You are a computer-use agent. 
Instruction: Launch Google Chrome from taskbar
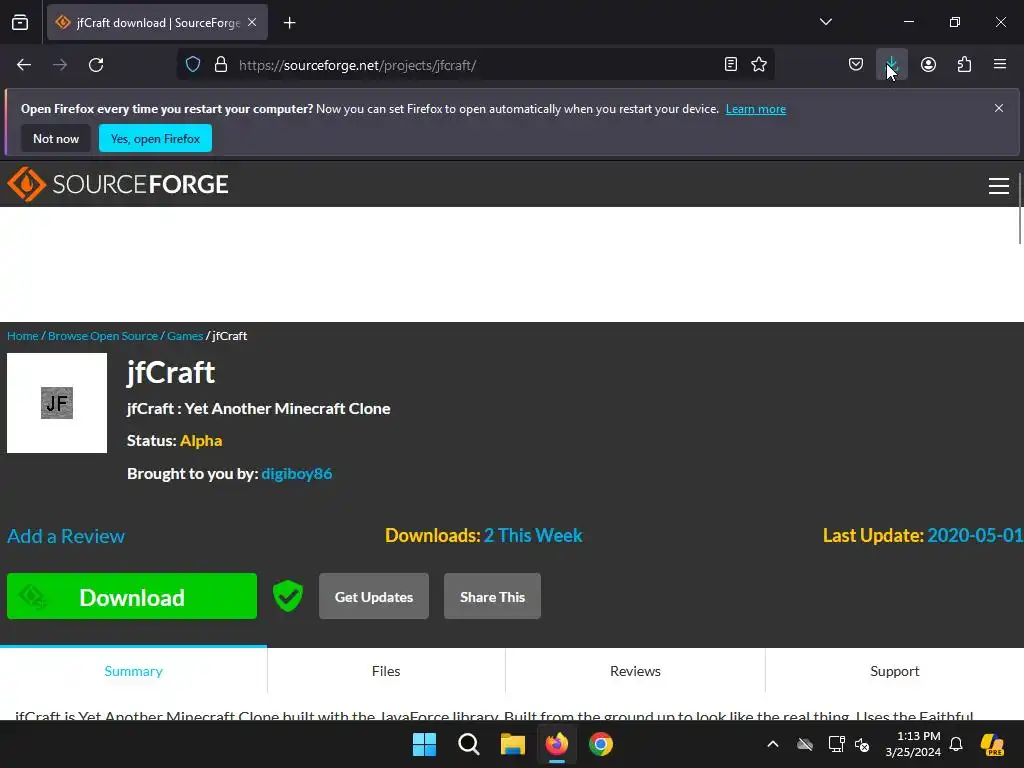pyautogui.click(x=600, y=744)
